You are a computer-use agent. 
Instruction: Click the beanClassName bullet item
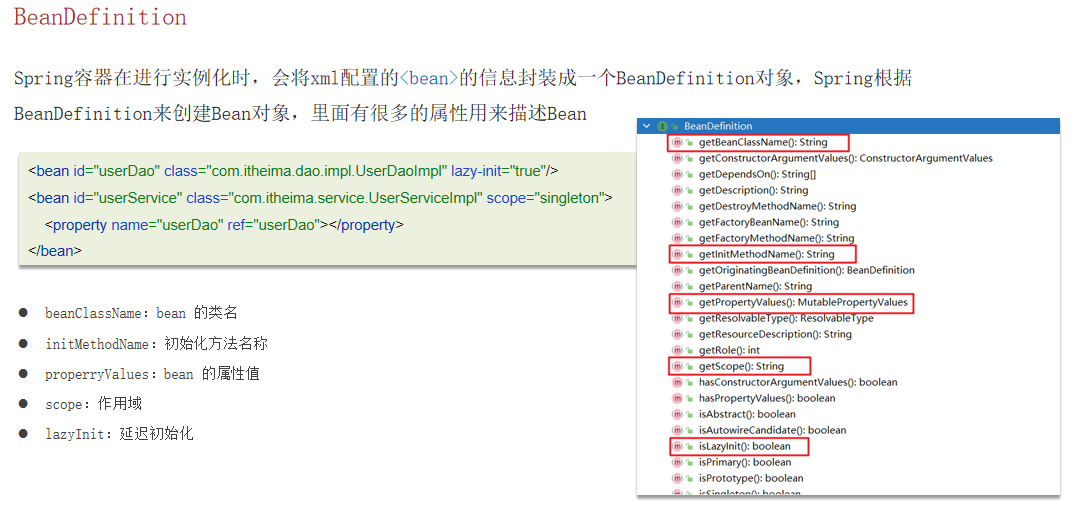point(141,313)
